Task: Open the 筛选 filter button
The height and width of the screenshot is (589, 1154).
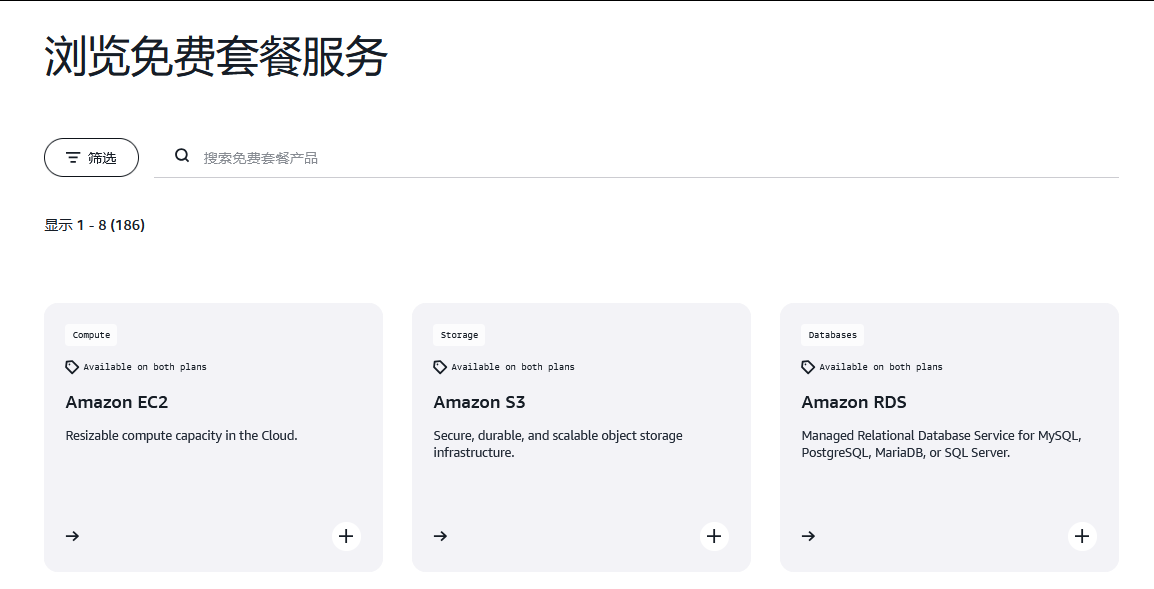Action: 91,158
